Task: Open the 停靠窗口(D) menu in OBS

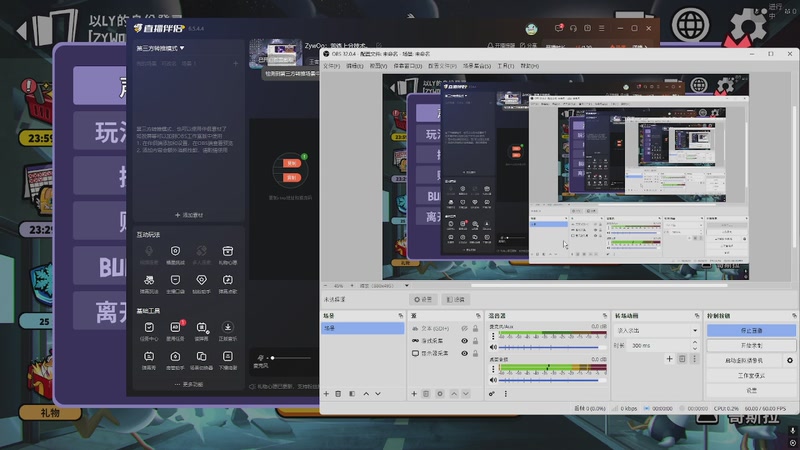Action: [x=407, y=66]
